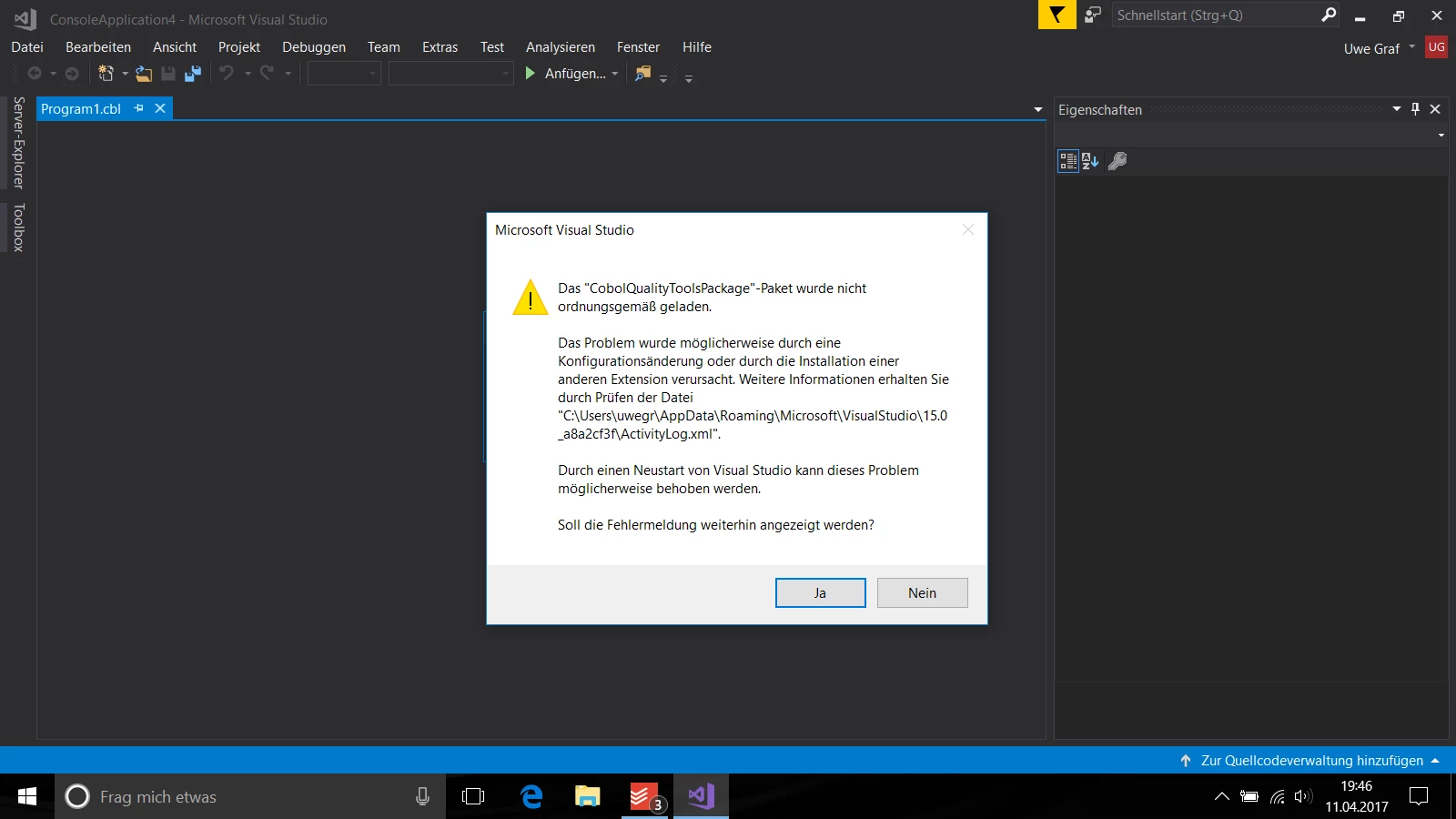Open the Fenster menu
Image resolution: width=1456 pixels, height=819 pixels.
(639, 47)
